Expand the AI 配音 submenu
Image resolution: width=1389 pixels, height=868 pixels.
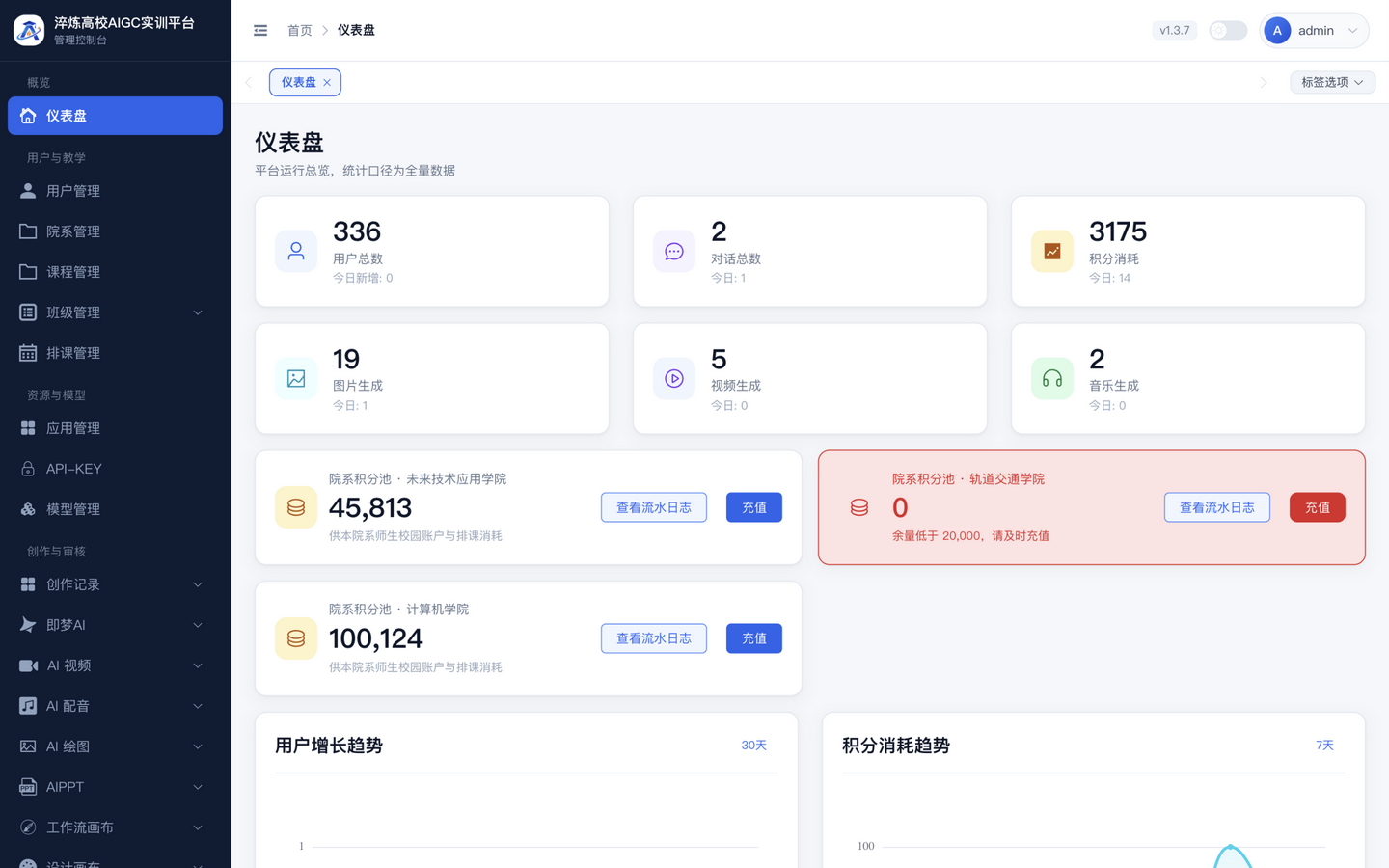(x=115, y=706)
